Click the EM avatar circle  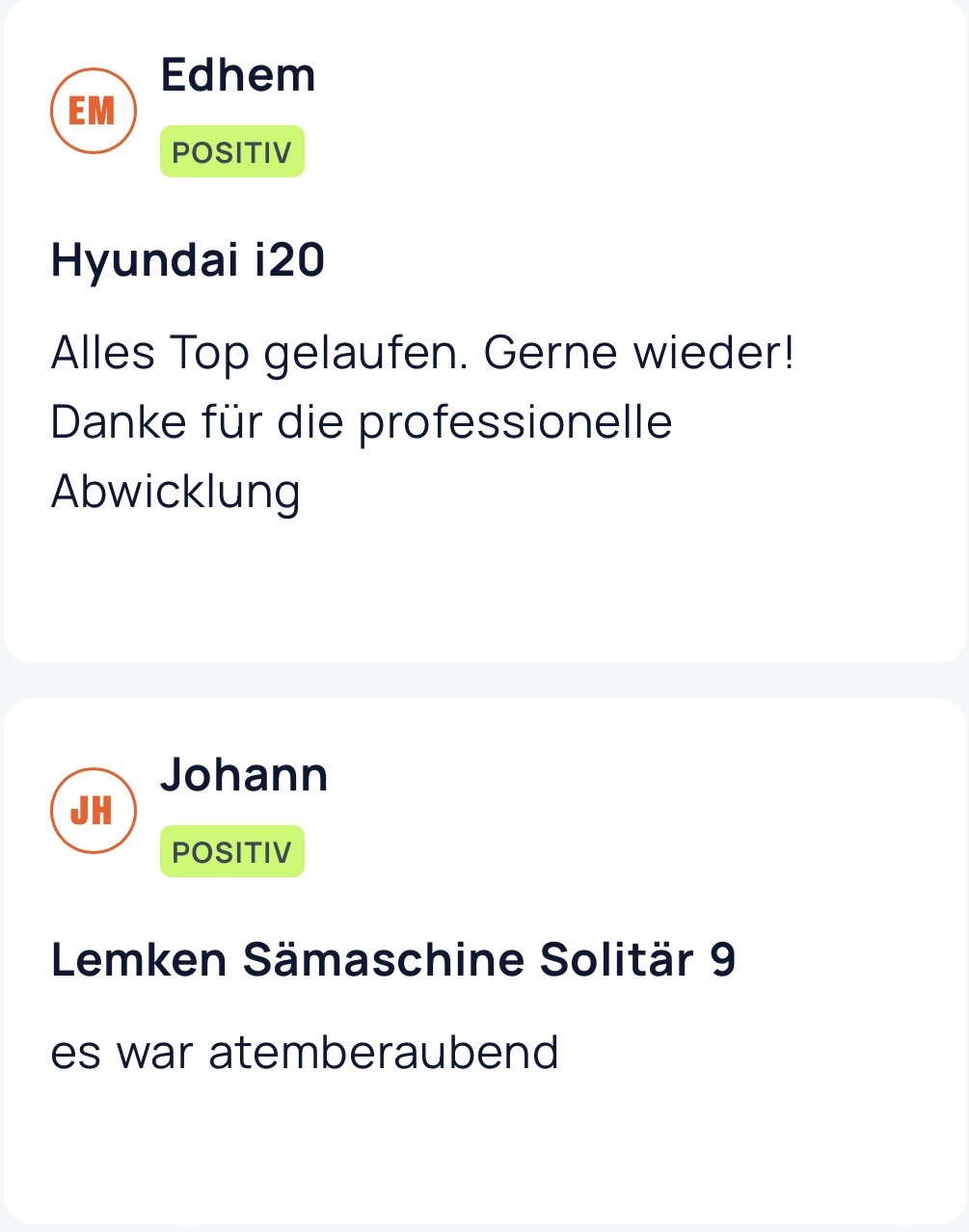93,111
